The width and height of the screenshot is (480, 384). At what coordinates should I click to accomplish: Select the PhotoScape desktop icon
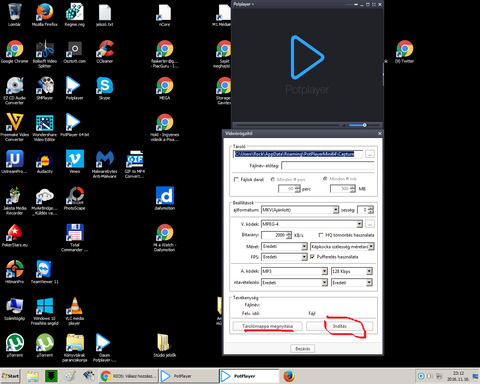click(x=75, y=198)
